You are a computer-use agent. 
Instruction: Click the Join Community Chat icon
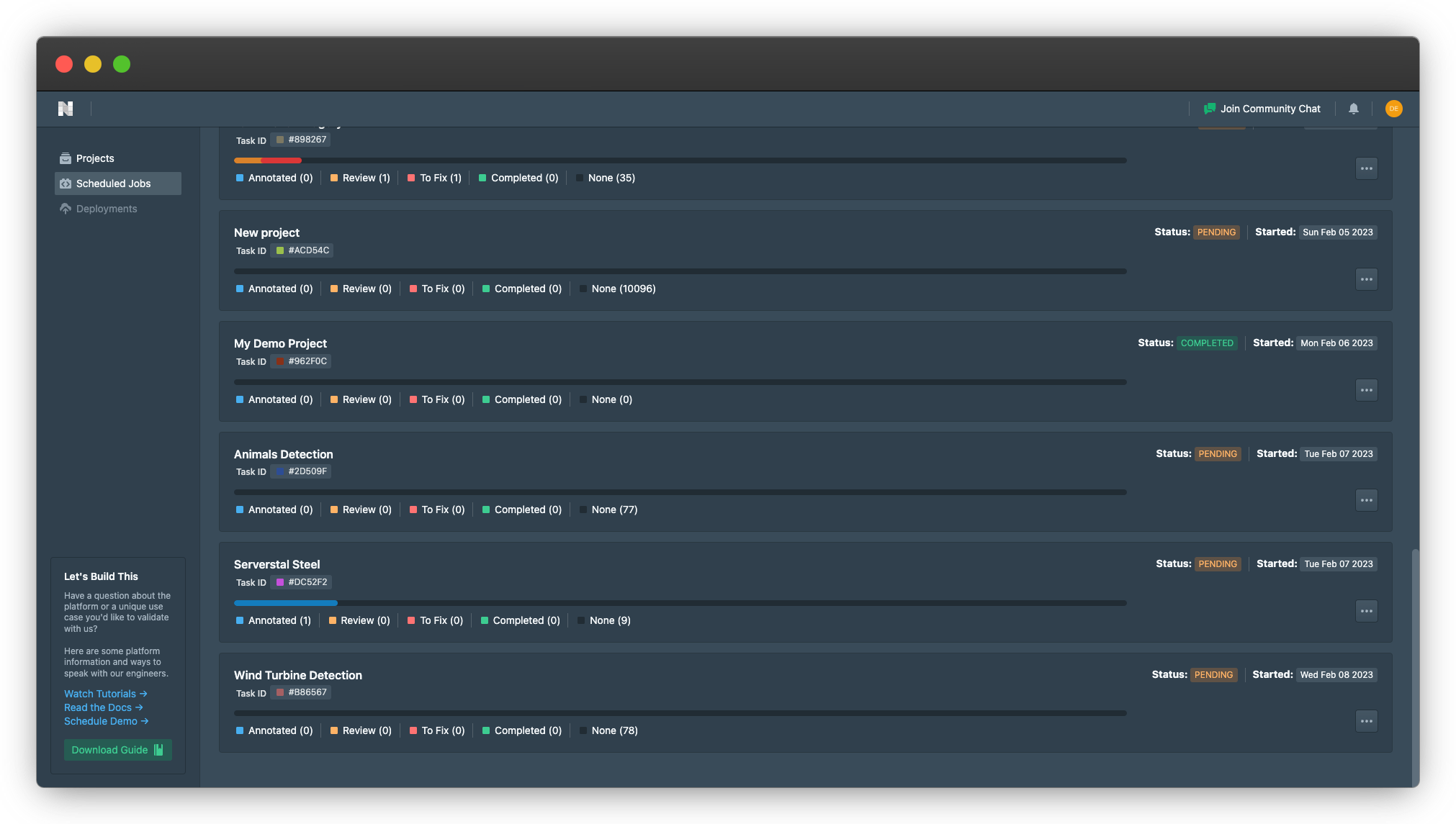click(1210, 109)
